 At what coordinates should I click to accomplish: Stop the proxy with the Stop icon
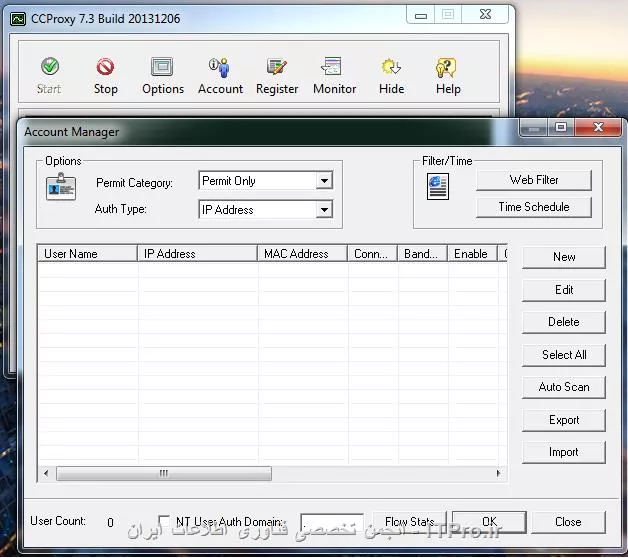tap(105, 66)
